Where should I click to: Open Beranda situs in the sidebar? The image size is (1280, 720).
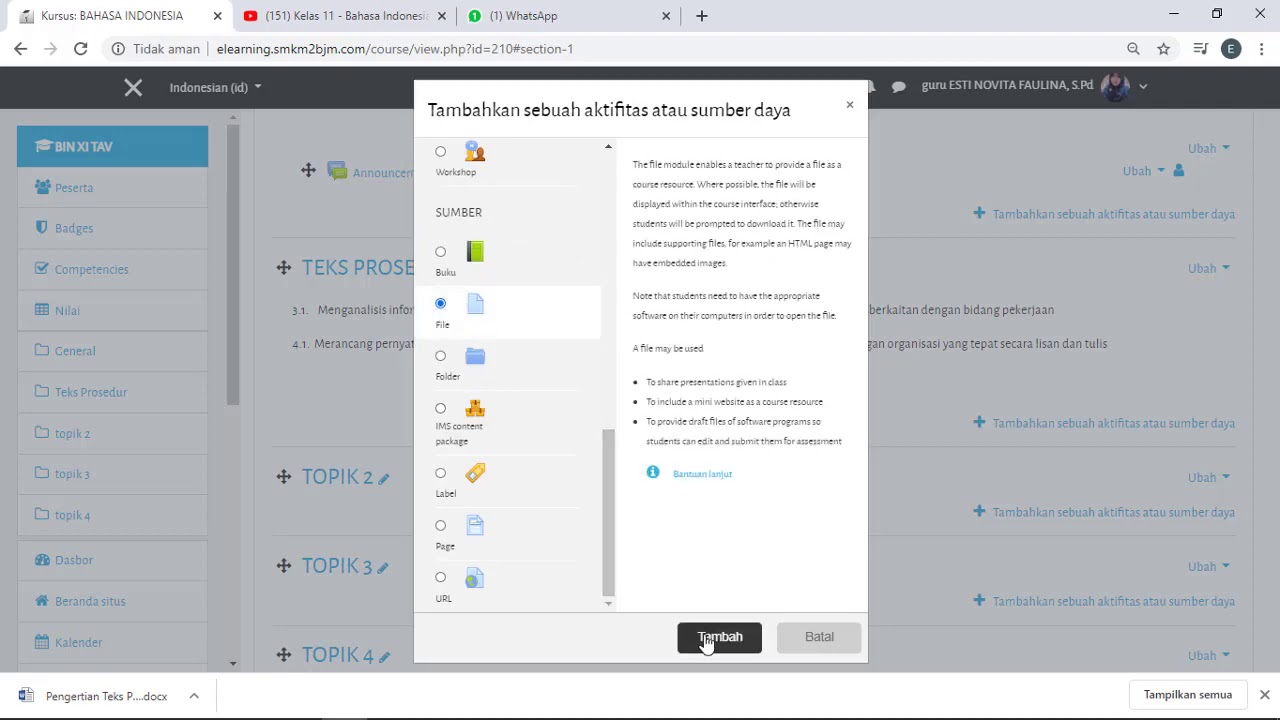pos(112,601)
